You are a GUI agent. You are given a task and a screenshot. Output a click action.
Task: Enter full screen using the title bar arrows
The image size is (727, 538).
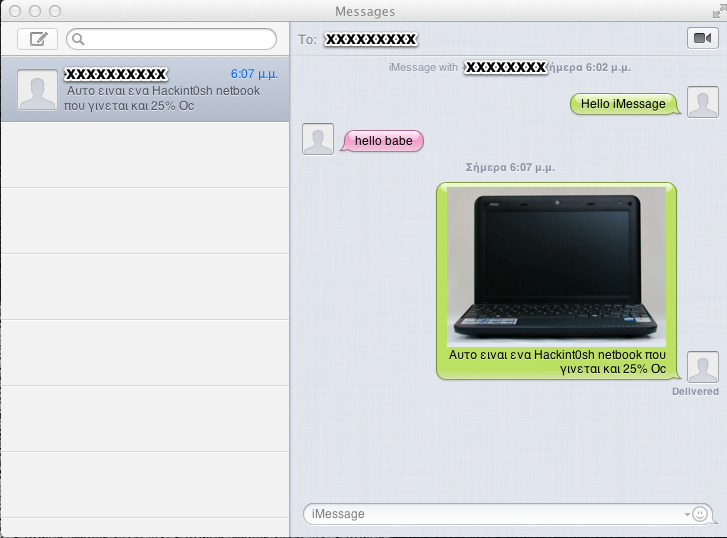(x=718, y=12)
